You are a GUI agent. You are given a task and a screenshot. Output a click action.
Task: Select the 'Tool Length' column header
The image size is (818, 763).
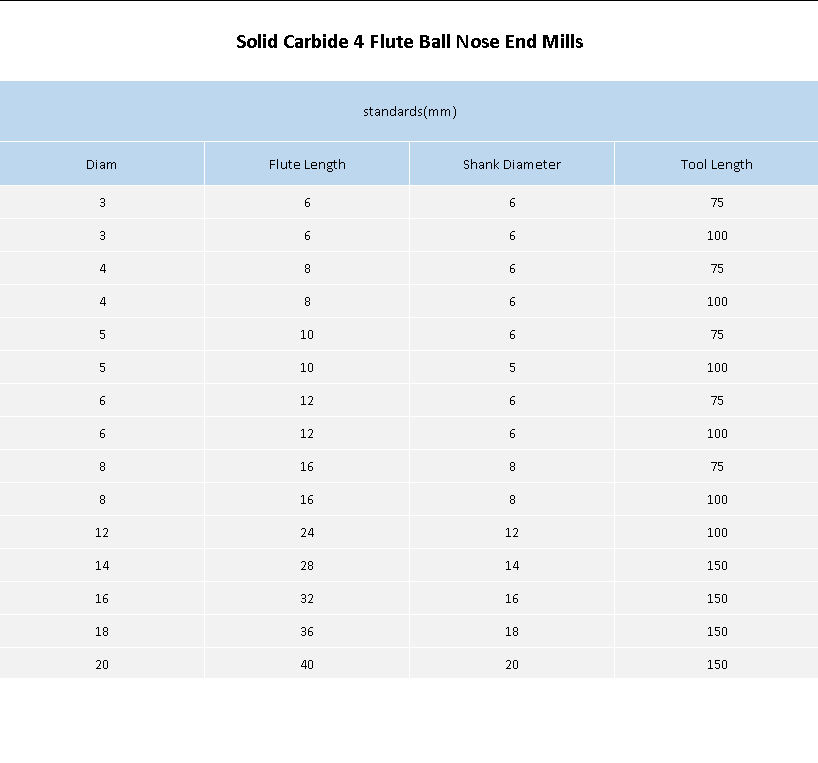(716, 164)
